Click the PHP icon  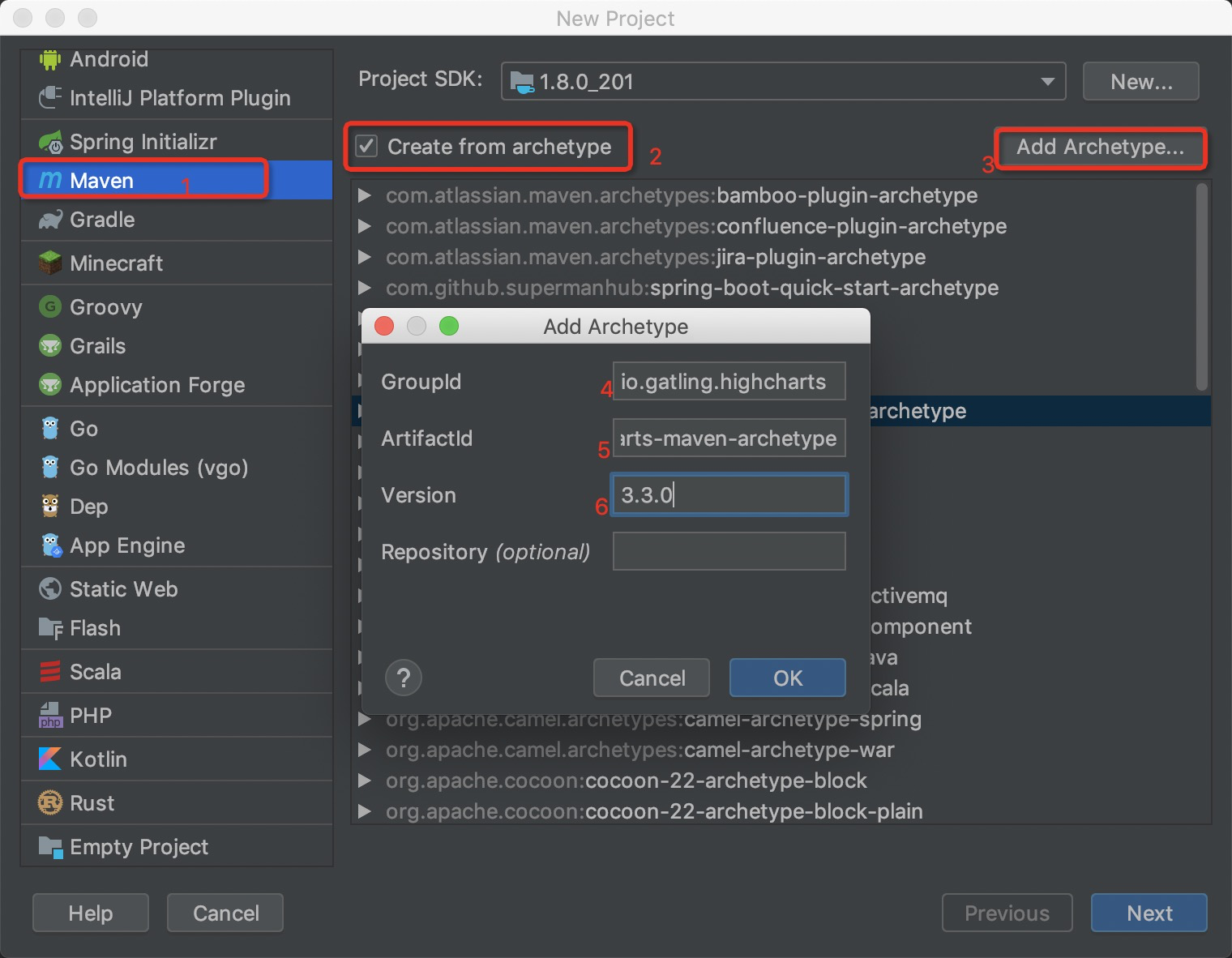tap(50, 716)
